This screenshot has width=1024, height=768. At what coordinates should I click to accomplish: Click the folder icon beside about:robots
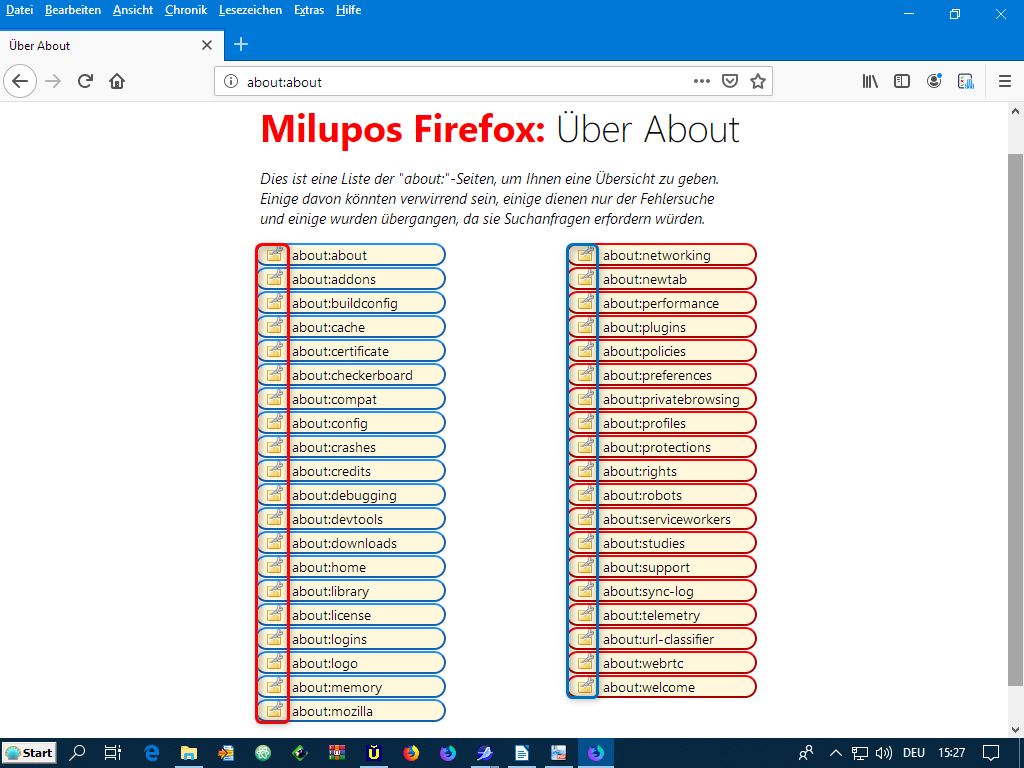[585, 494]
